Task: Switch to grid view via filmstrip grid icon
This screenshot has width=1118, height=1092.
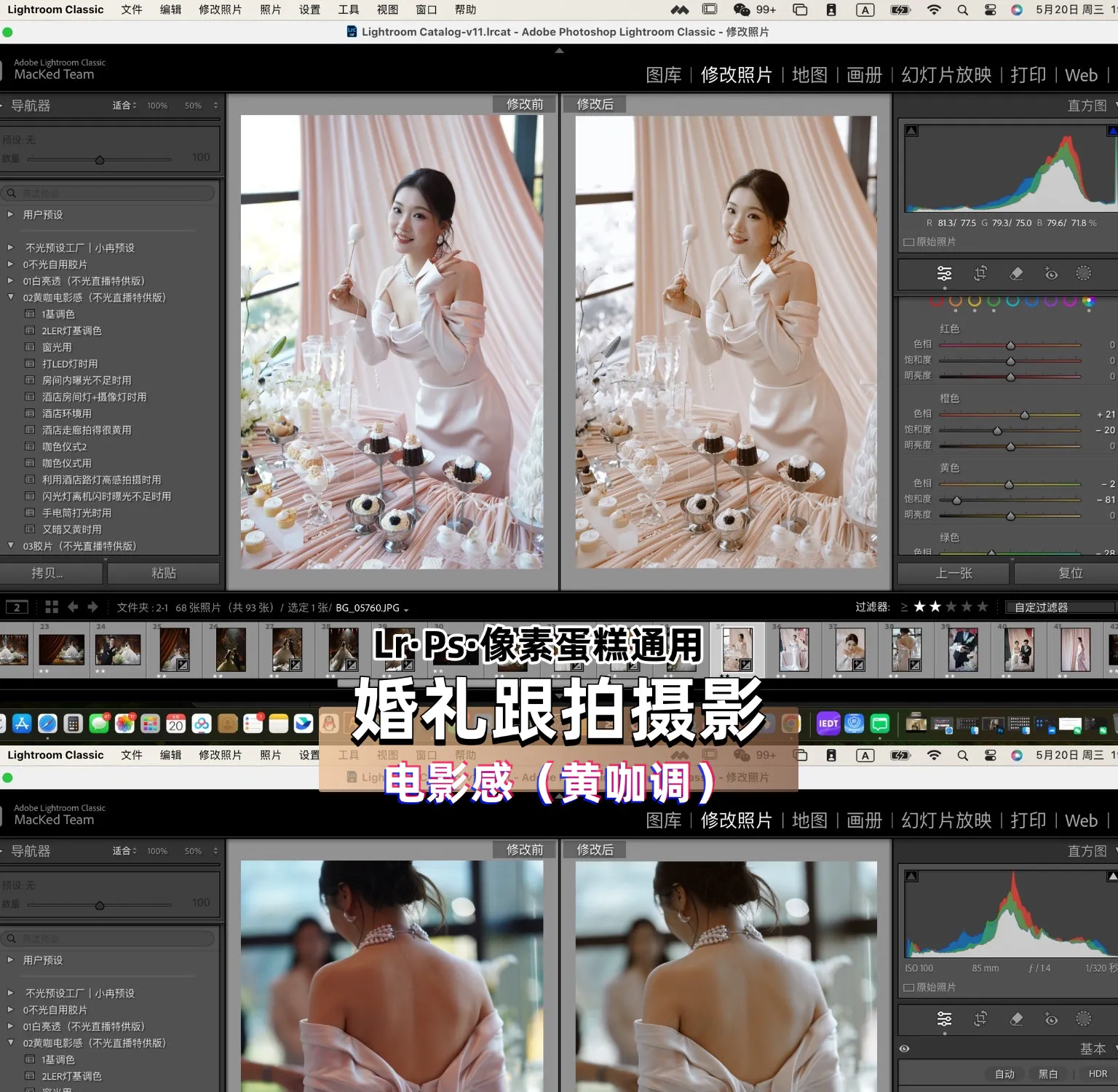Action: [52, 606]
